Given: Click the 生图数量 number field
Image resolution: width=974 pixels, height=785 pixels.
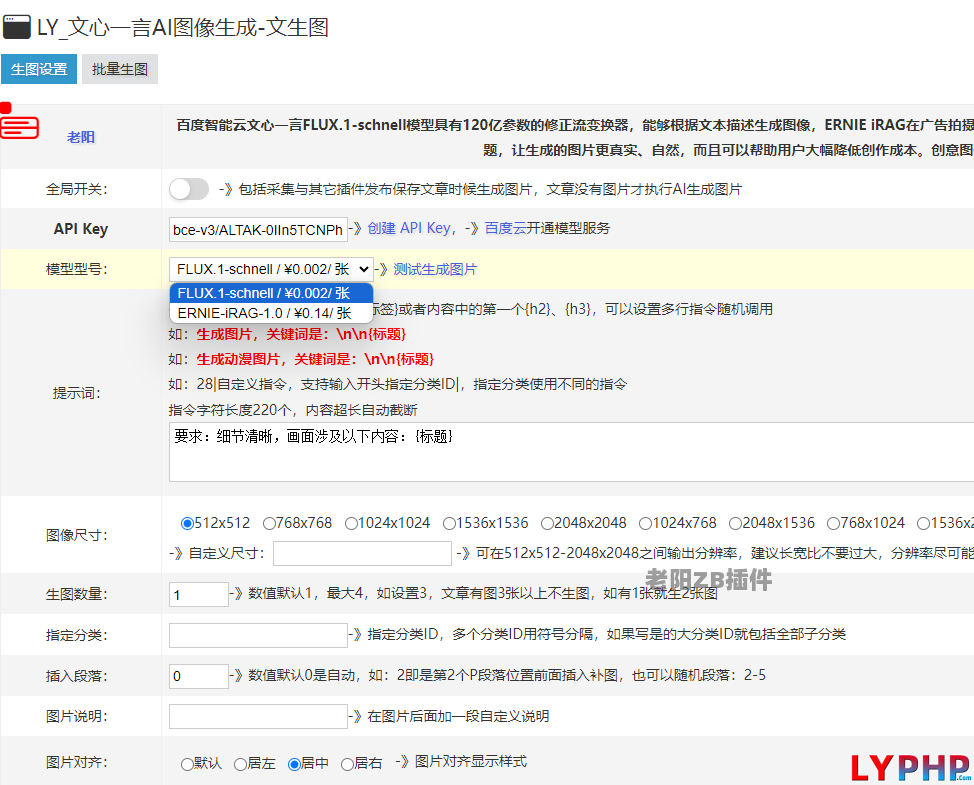Looking at the screenshot, I should (199, 594).
